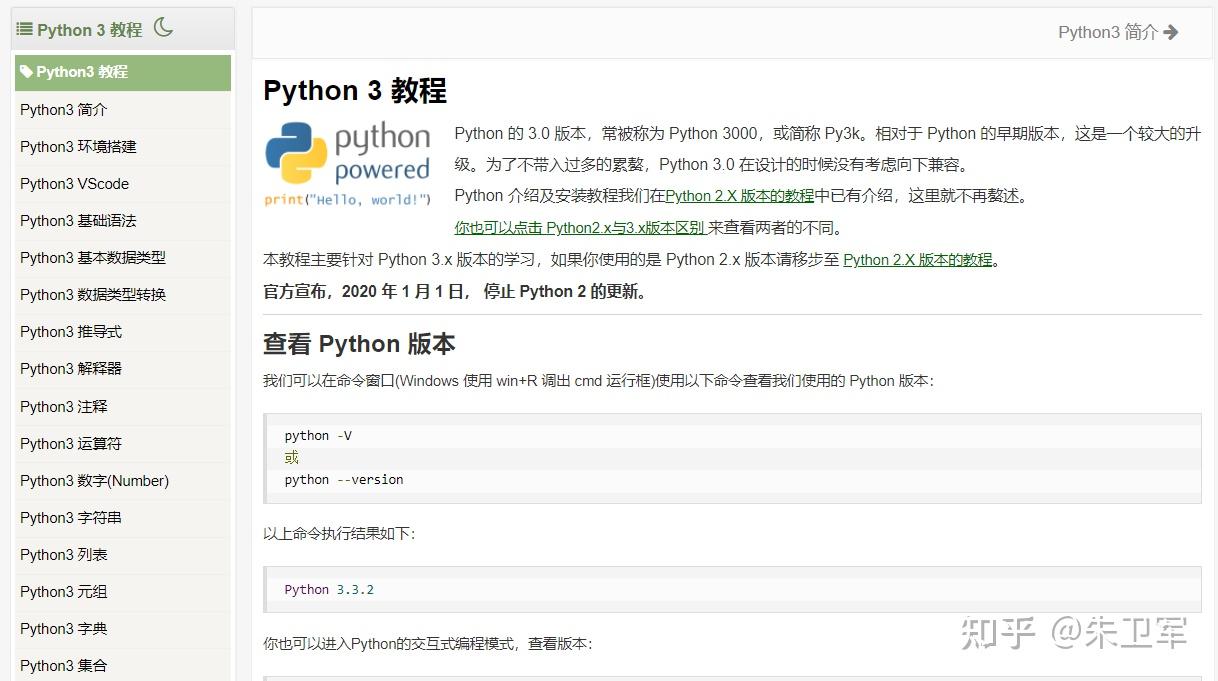Select Python3 VScode sidebar entry

click(74, 183)
